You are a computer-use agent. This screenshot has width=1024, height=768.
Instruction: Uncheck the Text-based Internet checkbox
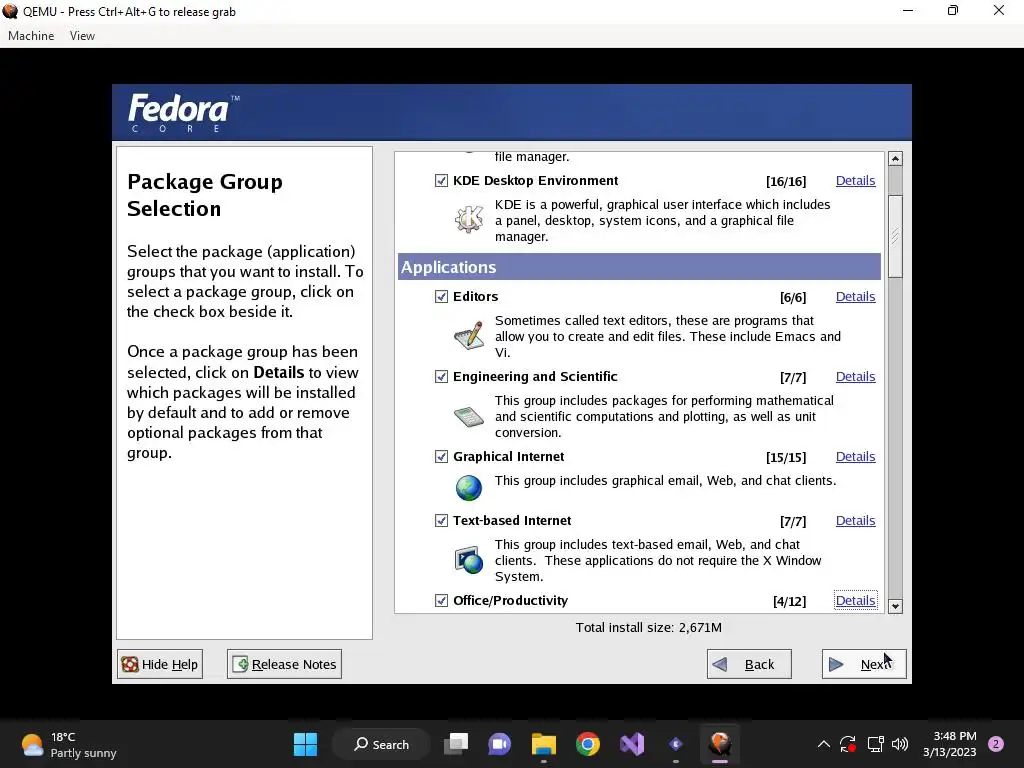[x=441, y=520]
